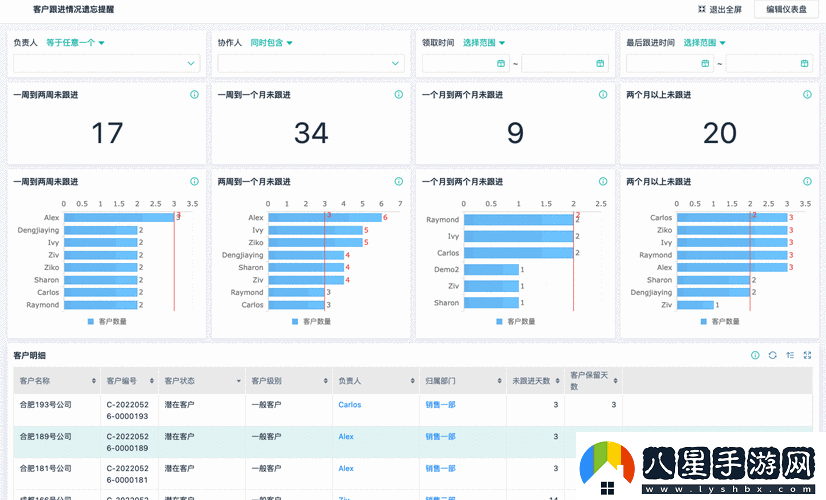826x500 pixels.
Task: Click the 退出全屏 button
Action: tap(720, 9)
